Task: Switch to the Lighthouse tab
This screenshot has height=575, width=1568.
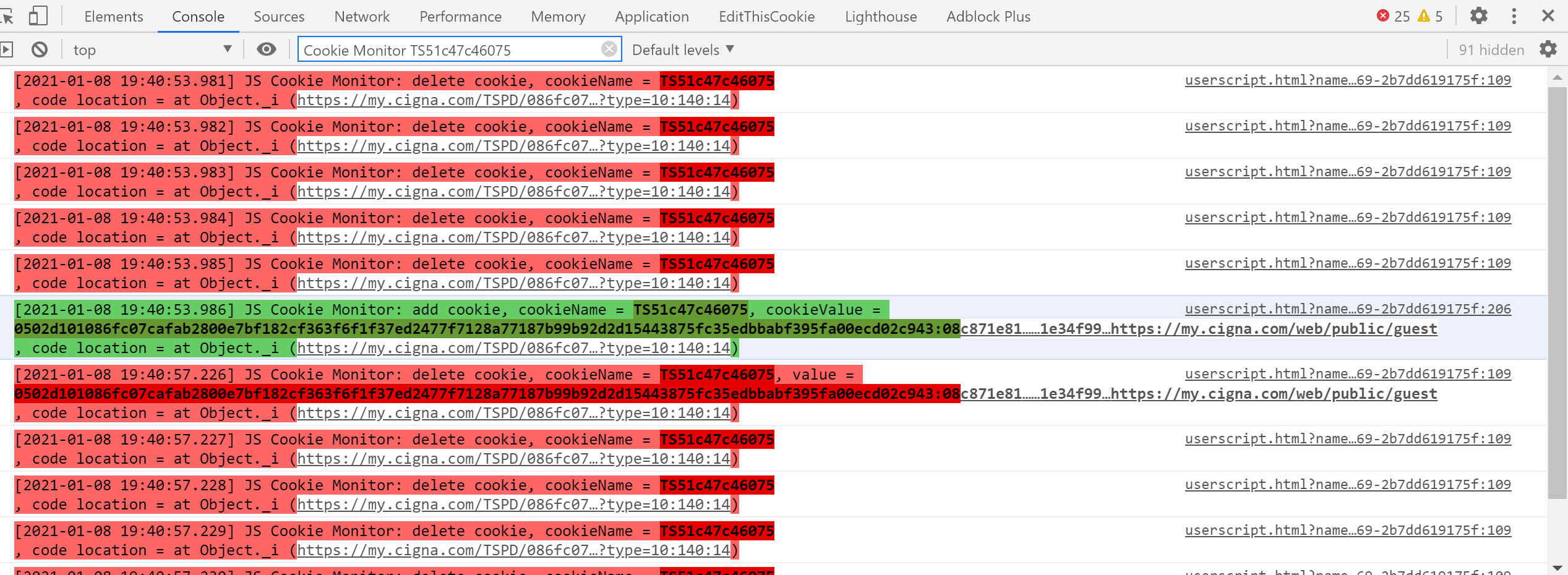Action: (880, 17)
